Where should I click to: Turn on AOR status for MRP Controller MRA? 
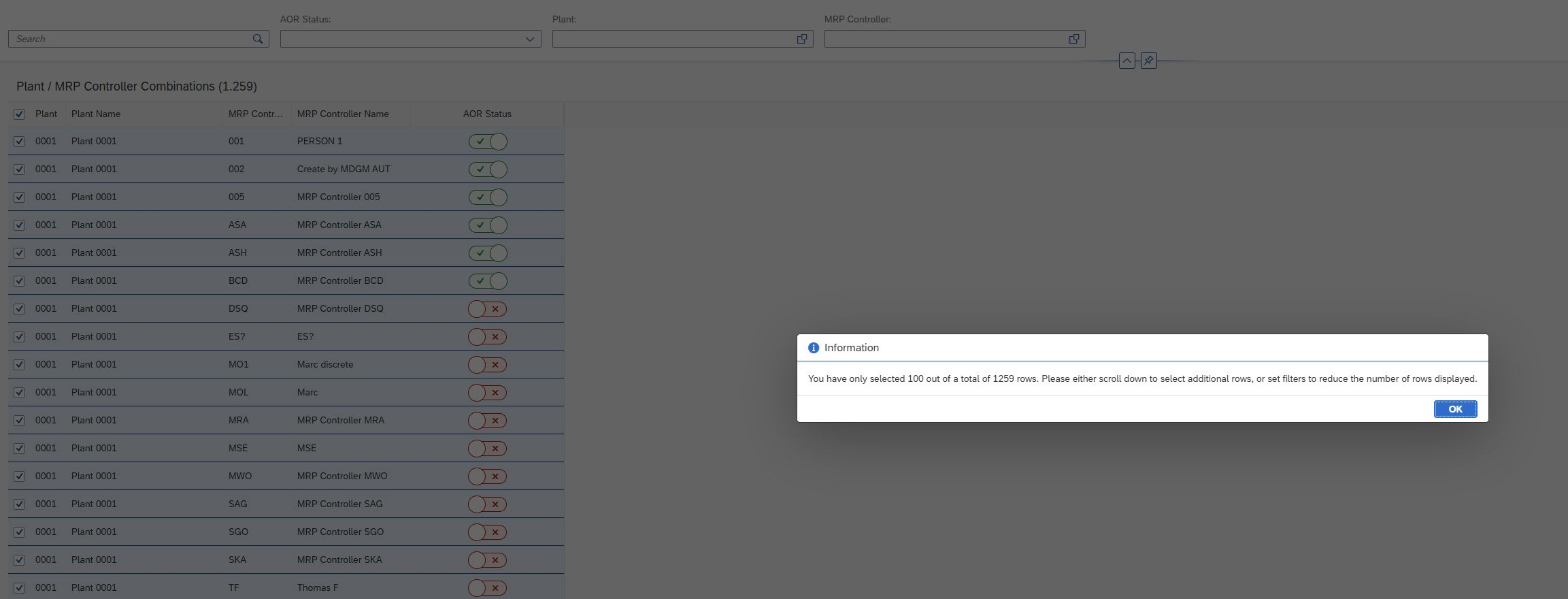coord(488,421)
